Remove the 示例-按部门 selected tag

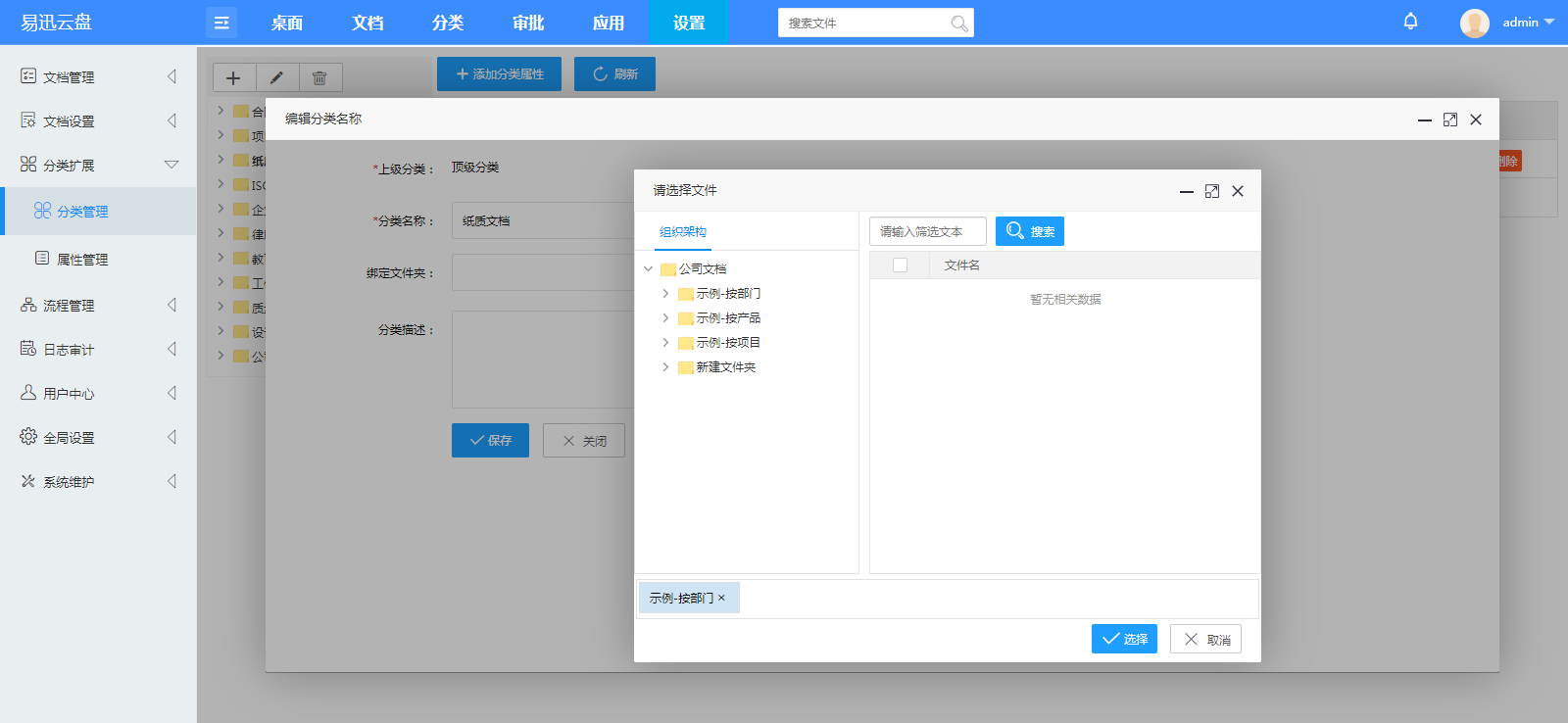pyautogui.click(x=721, y=598)
